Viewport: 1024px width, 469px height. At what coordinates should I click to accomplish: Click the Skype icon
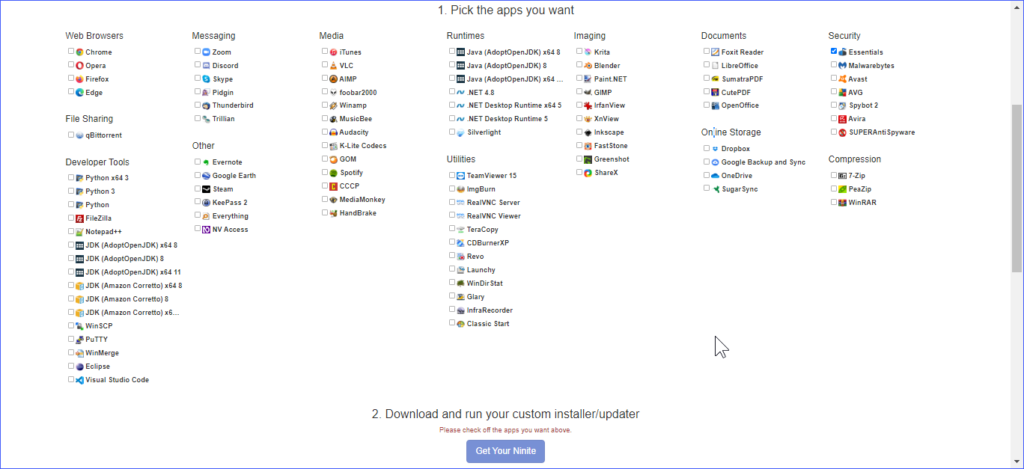coord(206,79)
